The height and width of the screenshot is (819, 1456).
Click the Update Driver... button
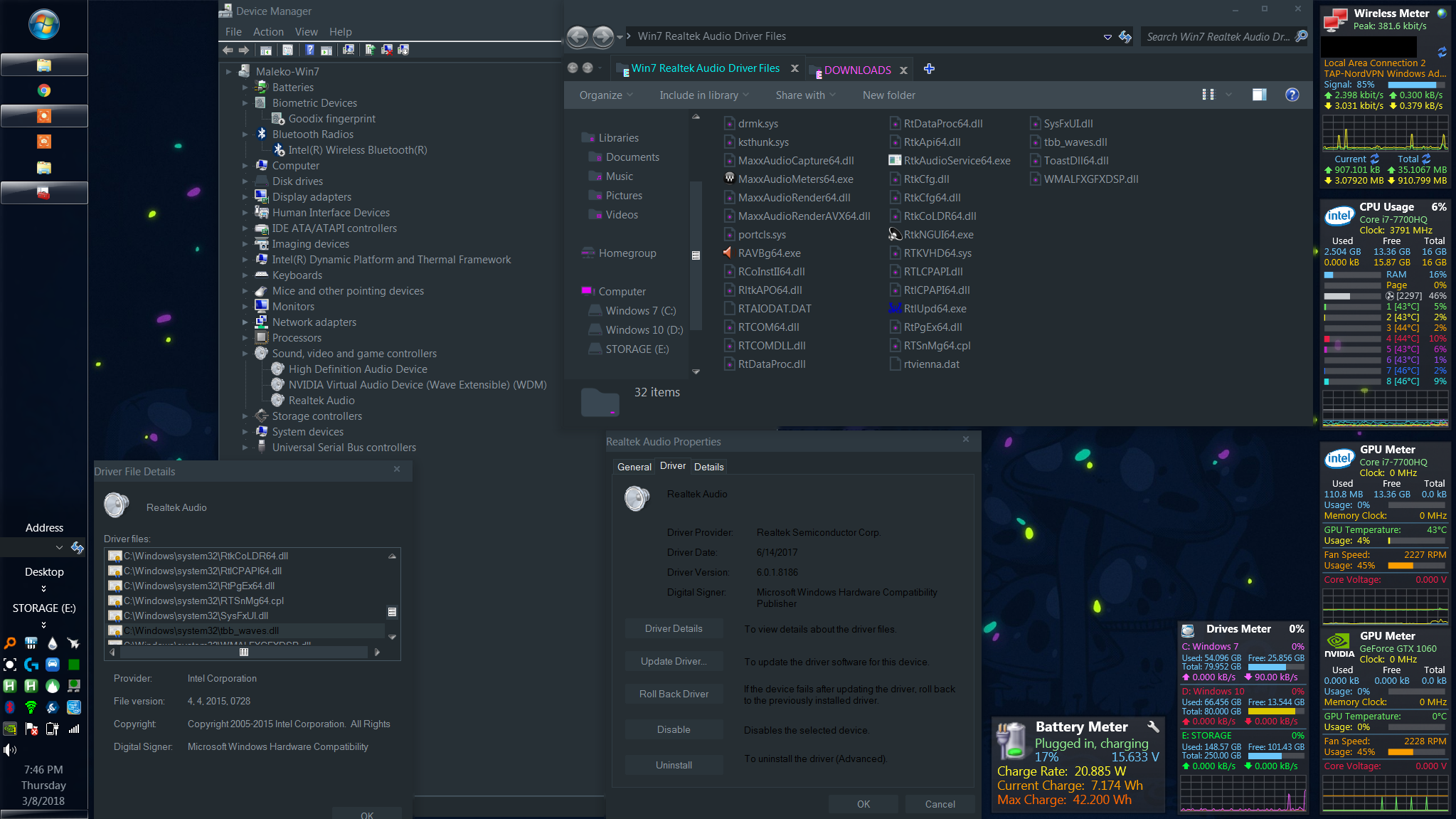[674, 662]
